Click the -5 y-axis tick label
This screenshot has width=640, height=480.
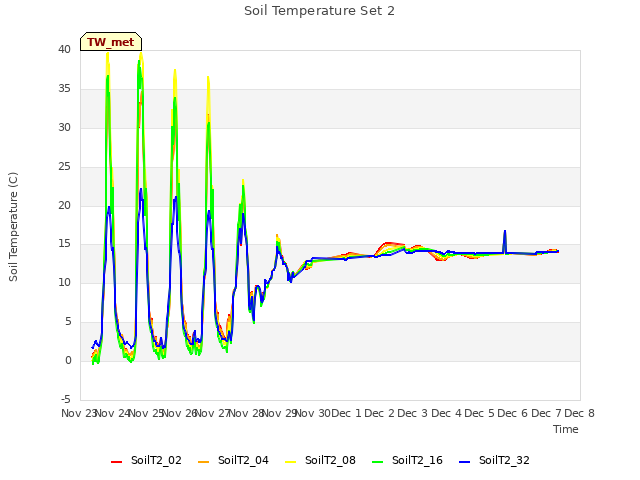[x=66, y=399]
